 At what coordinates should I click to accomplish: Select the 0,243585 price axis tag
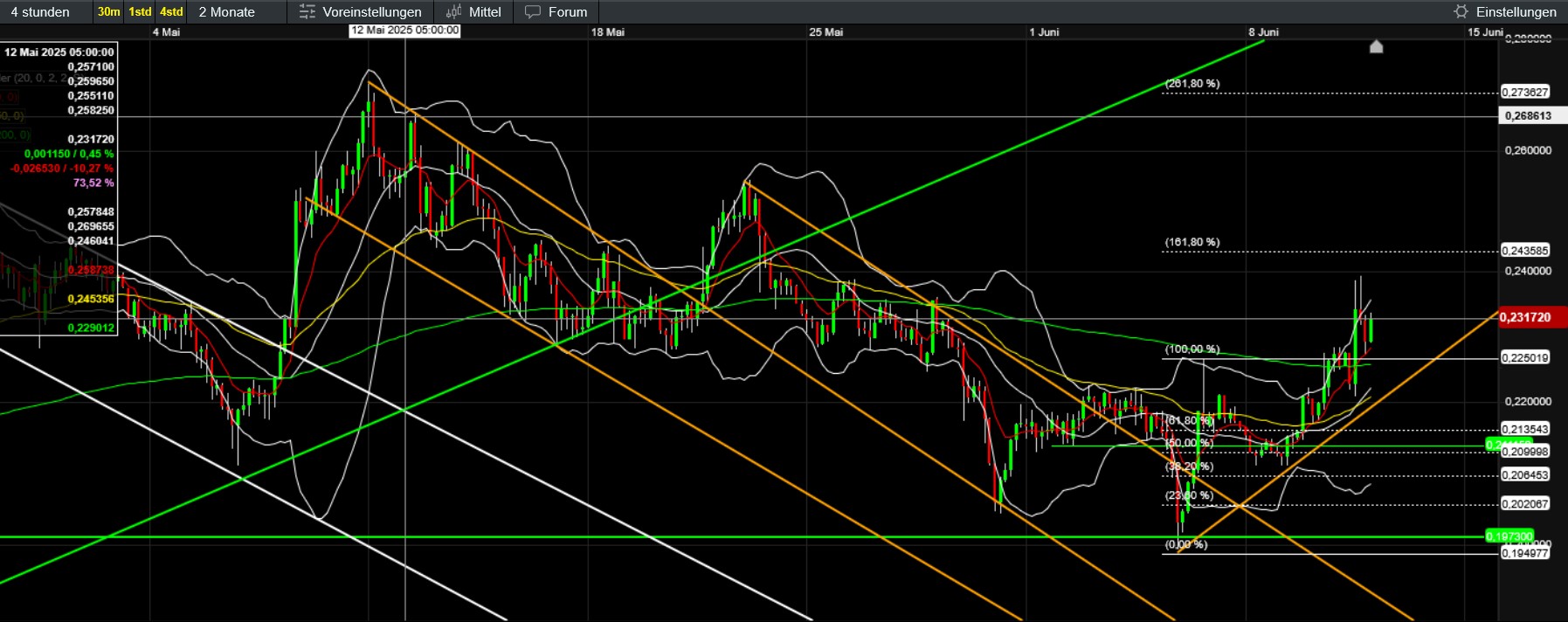click(x=1524, y=251)
